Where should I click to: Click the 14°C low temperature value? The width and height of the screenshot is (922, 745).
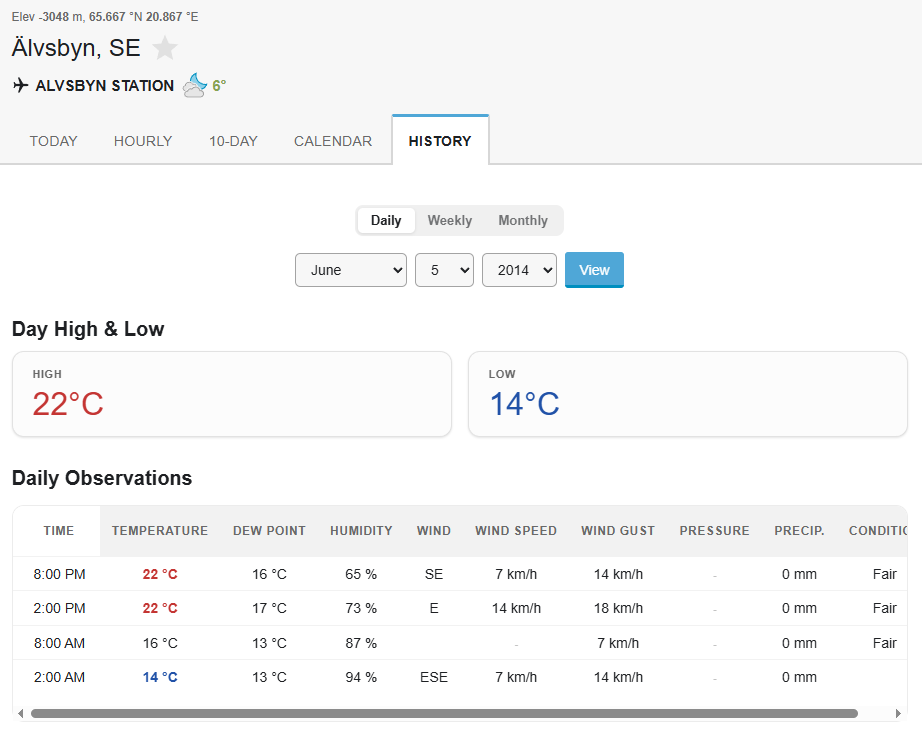pos(524,405)
